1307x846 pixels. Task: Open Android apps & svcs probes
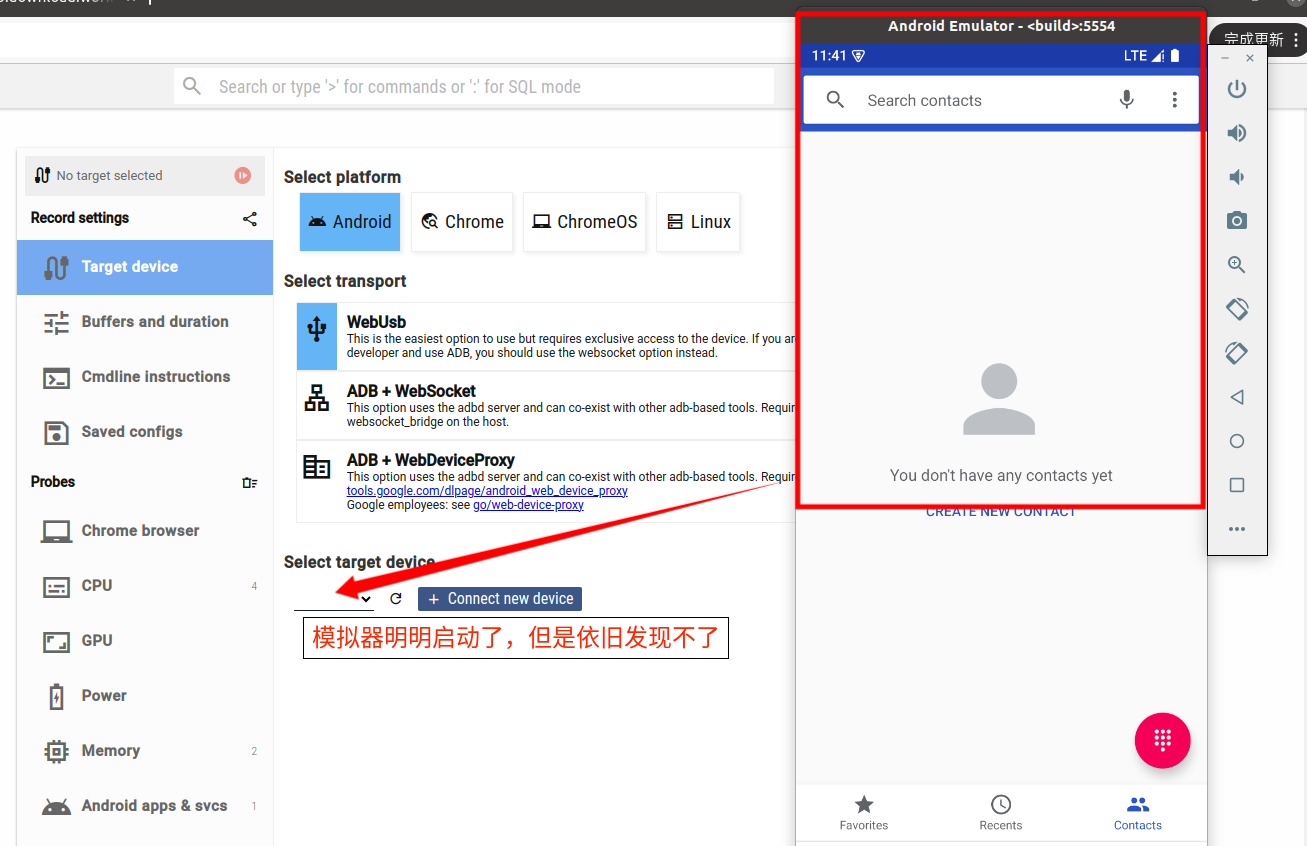point(145,806)
